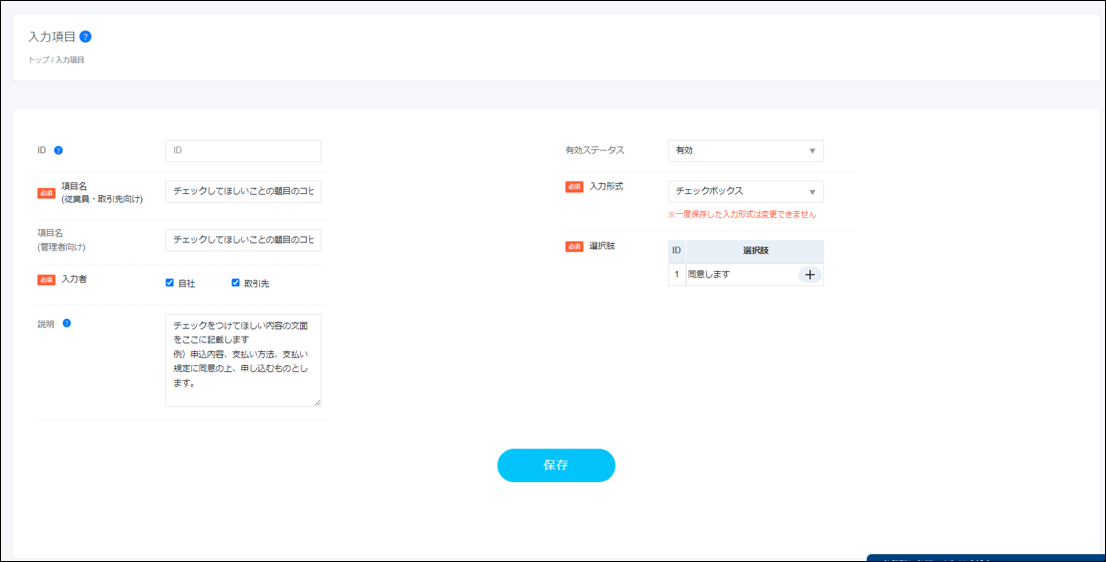This screenshot has height=562, width=1106.
Task: Click the ID input field
Action: (x=243, y=151)
